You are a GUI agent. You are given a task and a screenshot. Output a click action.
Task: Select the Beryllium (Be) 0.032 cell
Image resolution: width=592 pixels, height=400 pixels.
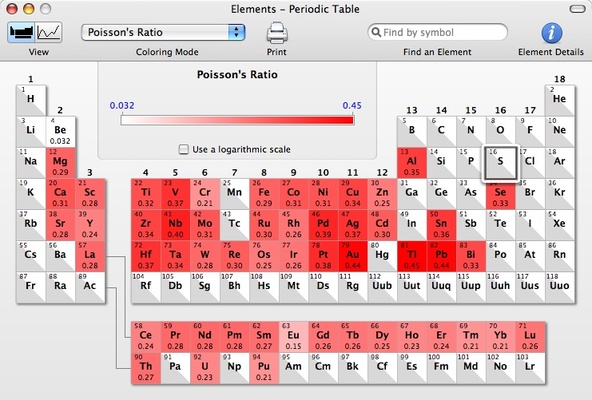(x=60, y=132)
